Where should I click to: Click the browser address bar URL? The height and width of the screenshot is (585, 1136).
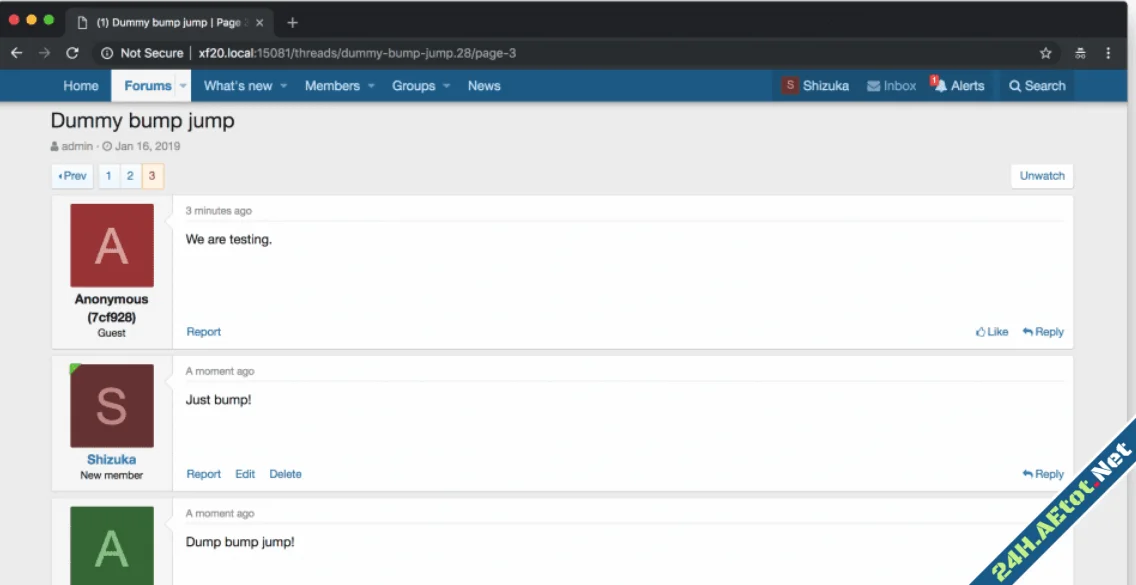tap(357, 53)
